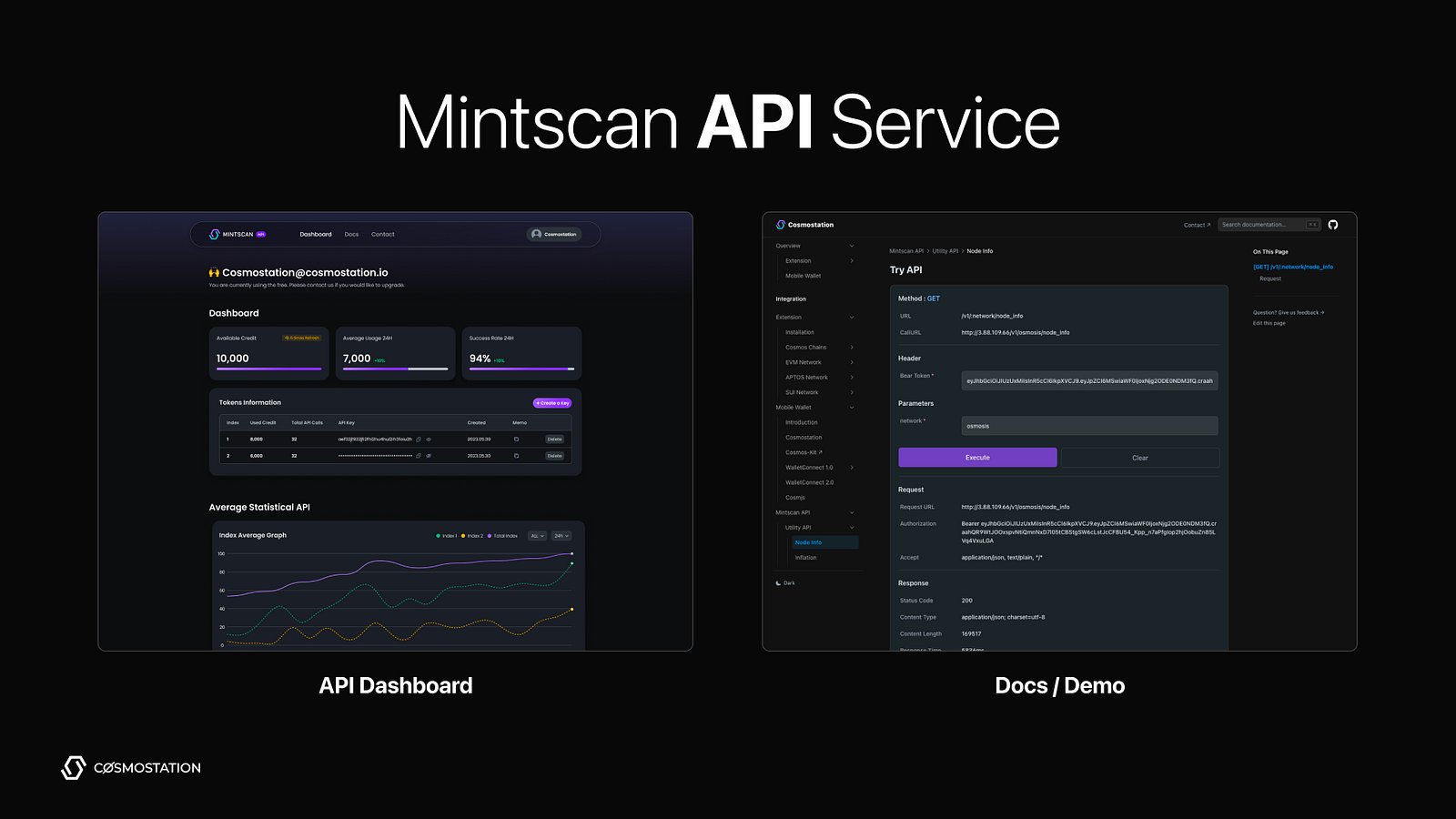Click the Mintscan hexagon logo
1456x819 pixels.
pos(215,234)
